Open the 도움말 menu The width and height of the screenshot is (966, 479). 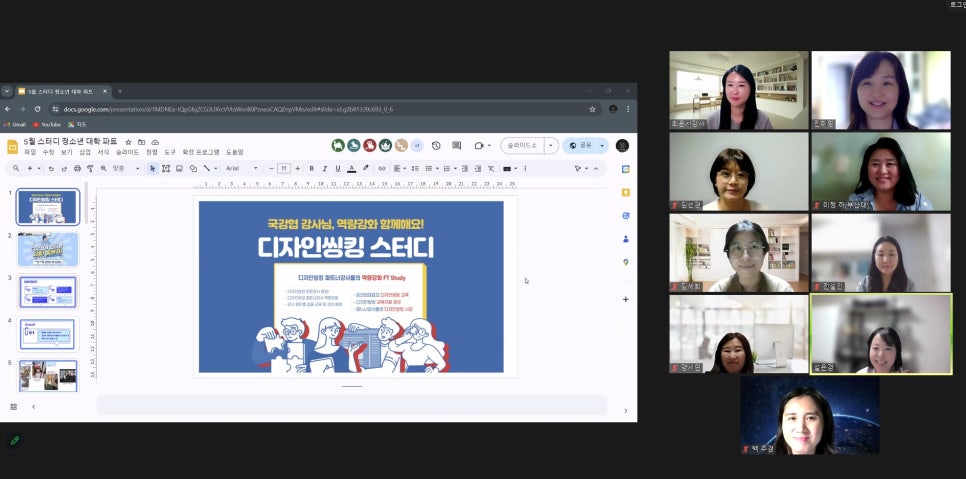coord(234,152)
